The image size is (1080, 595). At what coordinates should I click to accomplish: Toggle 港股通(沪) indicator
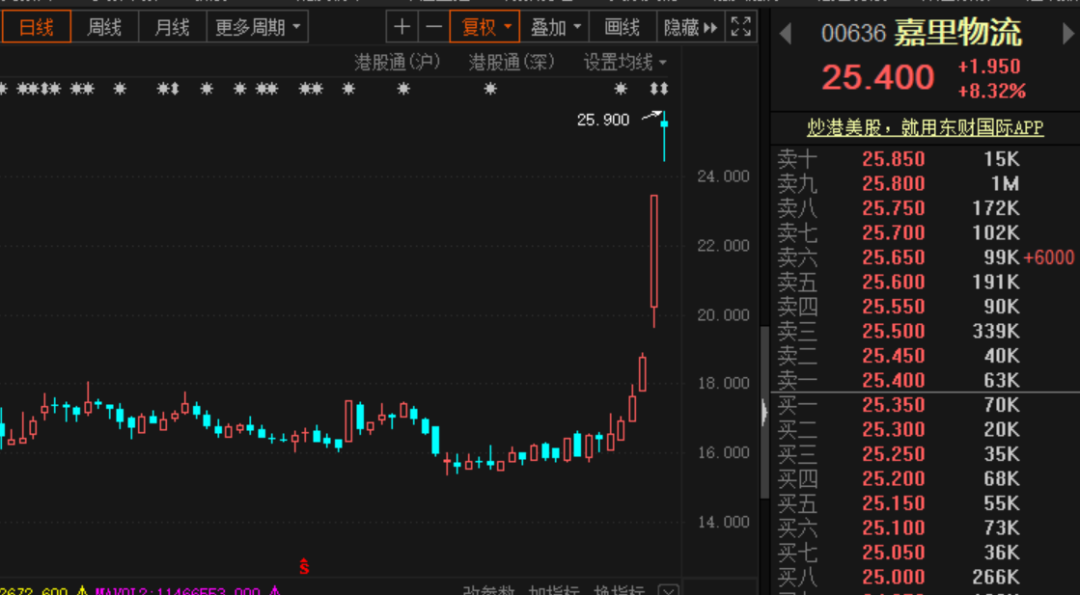tap(397, 63)
